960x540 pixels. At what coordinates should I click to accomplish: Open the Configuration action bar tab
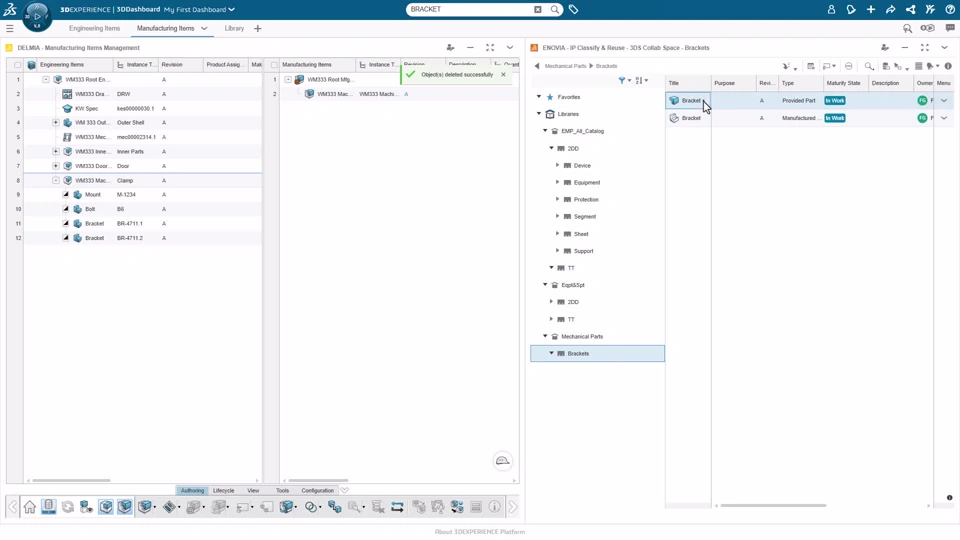coord(318,490)
